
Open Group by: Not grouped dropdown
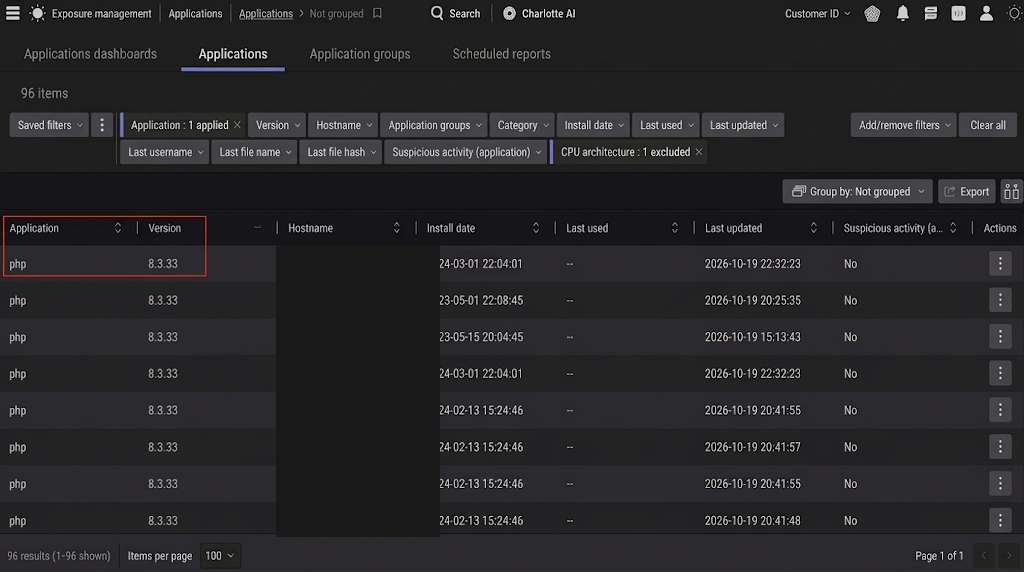point(858,191)
